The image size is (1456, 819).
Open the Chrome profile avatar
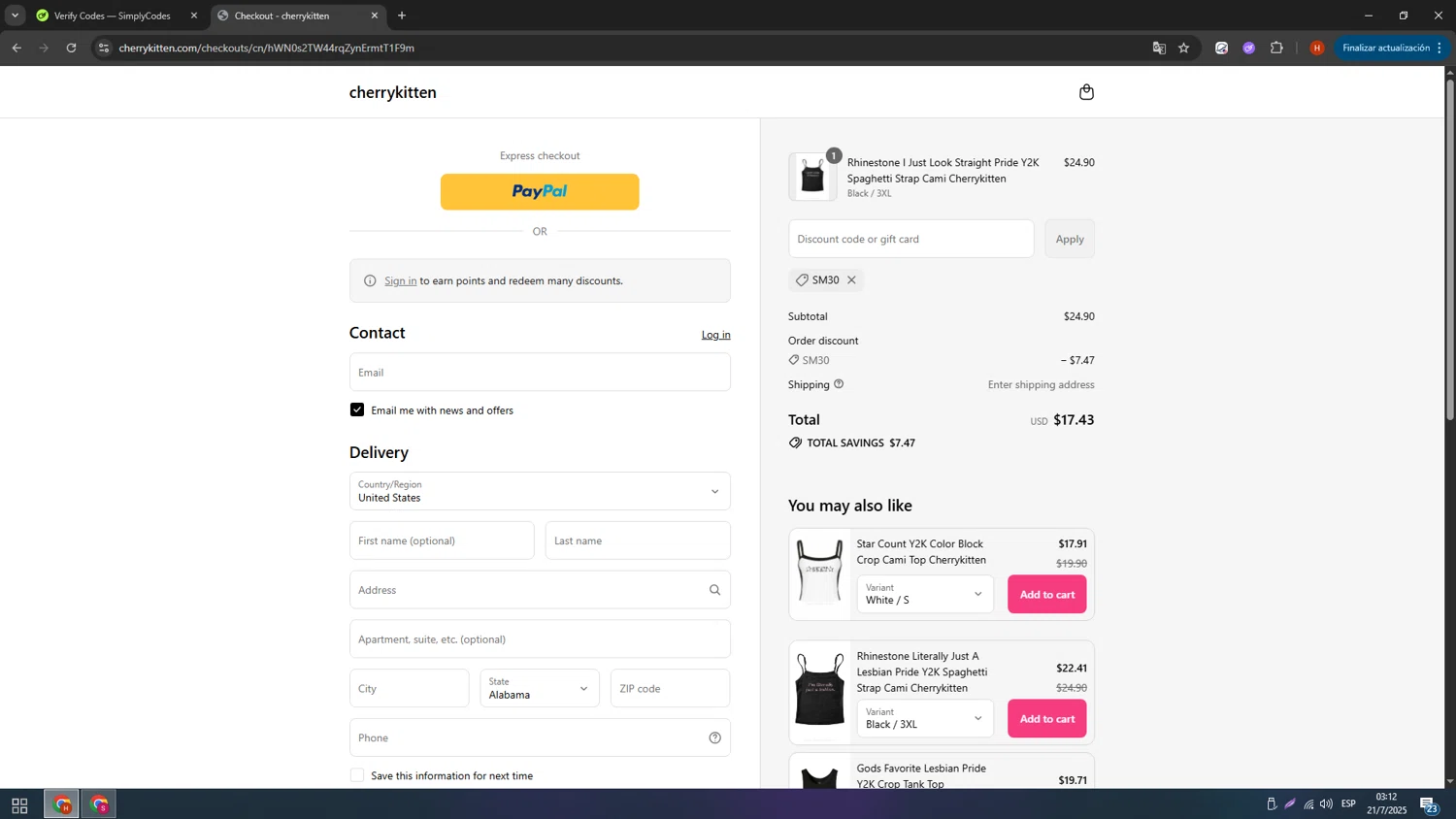[1317, 48]
